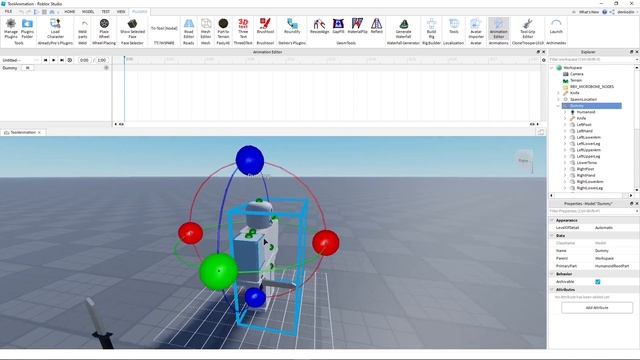This screenshot has width=640, height=360.
Task: Open the ResizeAlign tool
Action: point(319,26)
